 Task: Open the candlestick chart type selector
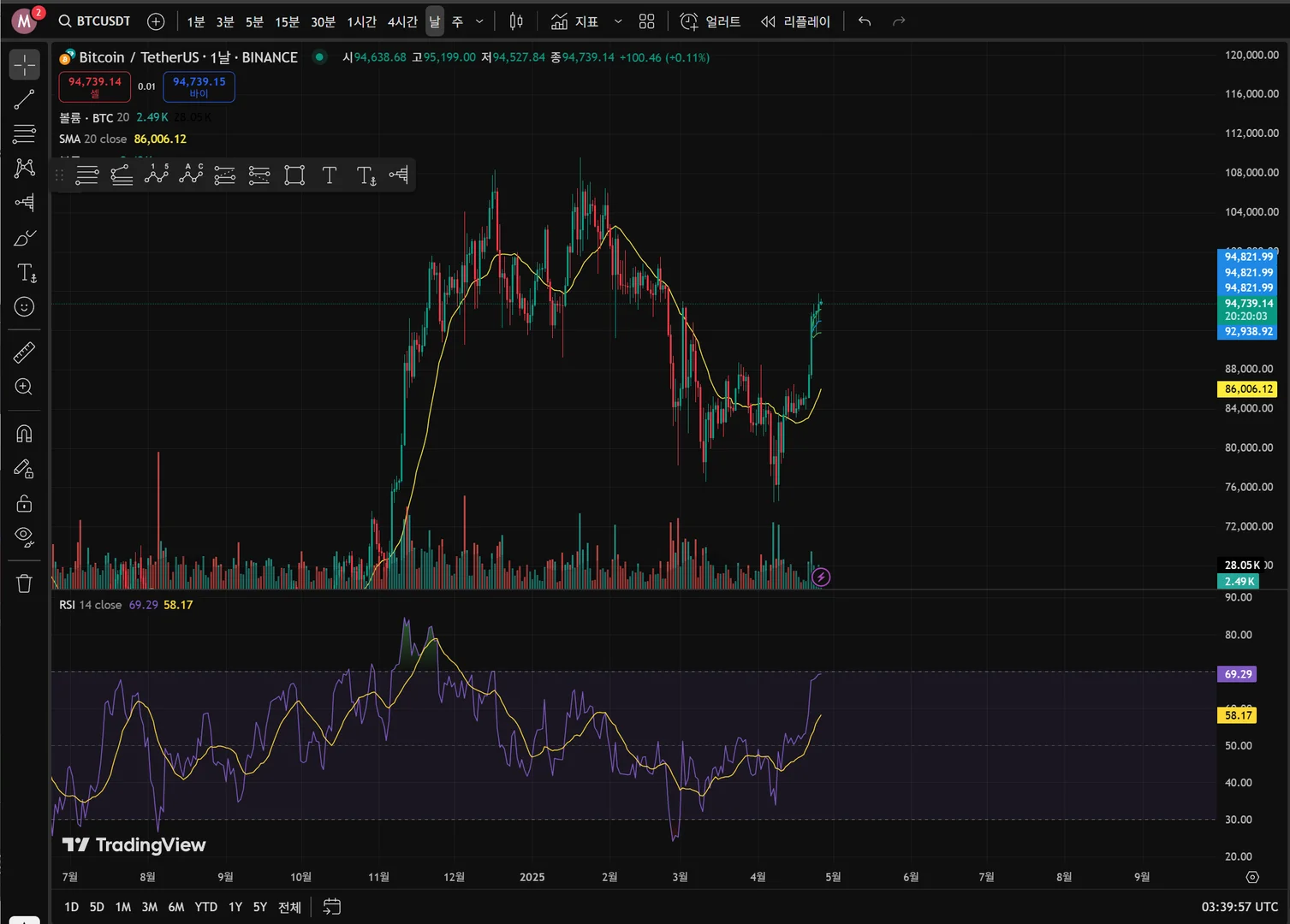(516, 21)
